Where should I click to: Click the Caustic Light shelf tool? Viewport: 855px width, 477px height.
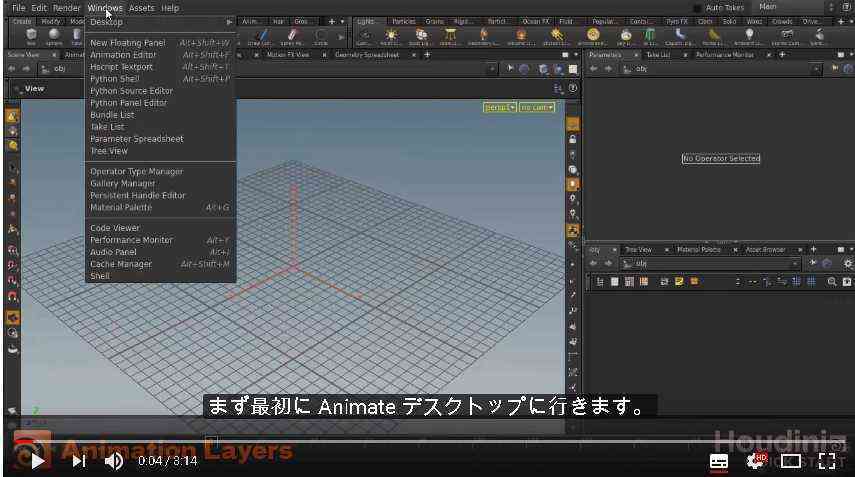click(x=678, y=37)
